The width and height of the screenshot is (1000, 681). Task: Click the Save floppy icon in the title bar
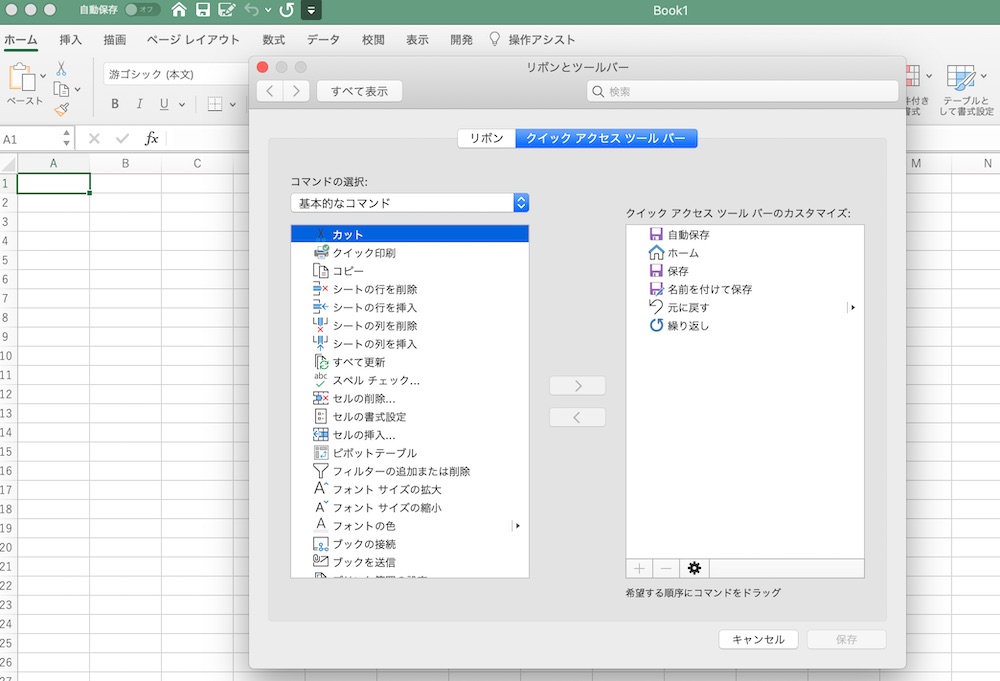203,10
